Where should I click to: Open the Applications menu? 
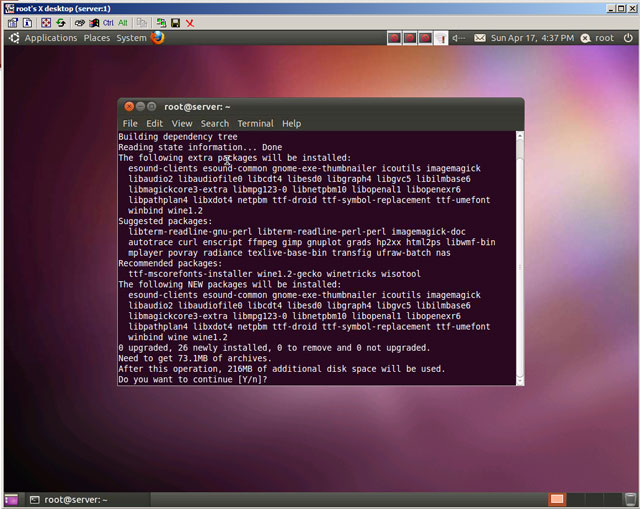pos(51,38)
